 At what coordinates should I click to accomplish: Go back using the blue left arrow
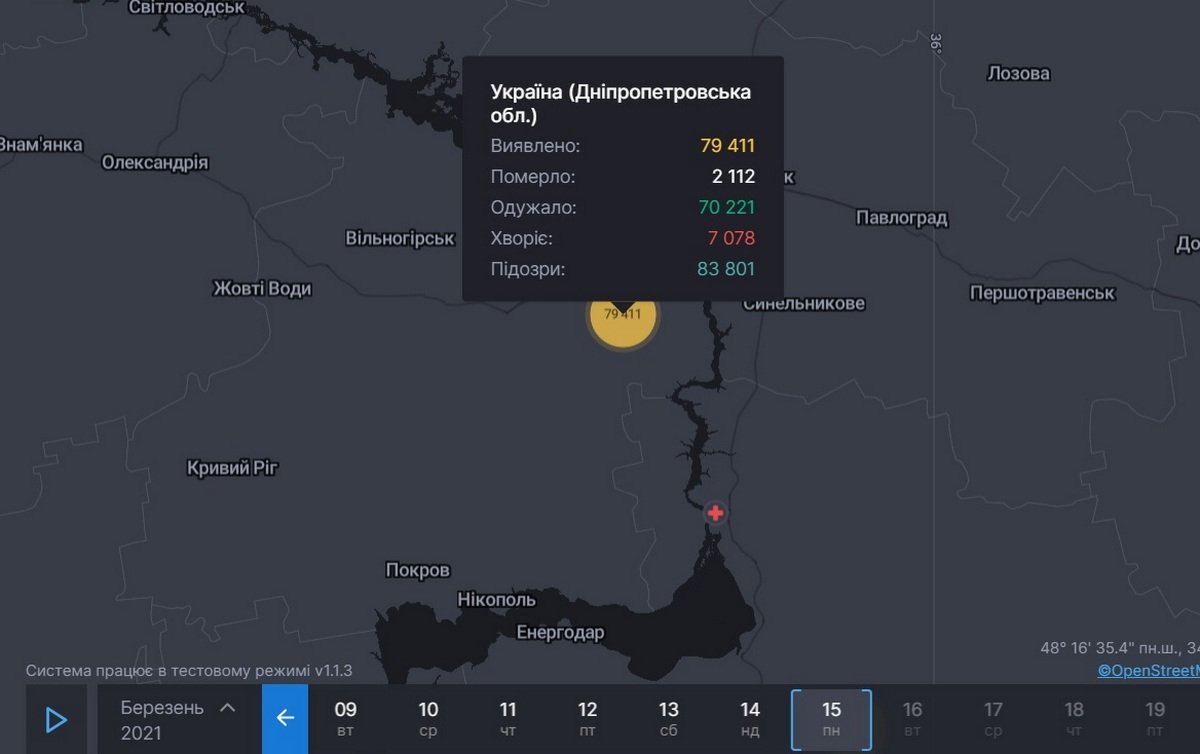[285, 718]
